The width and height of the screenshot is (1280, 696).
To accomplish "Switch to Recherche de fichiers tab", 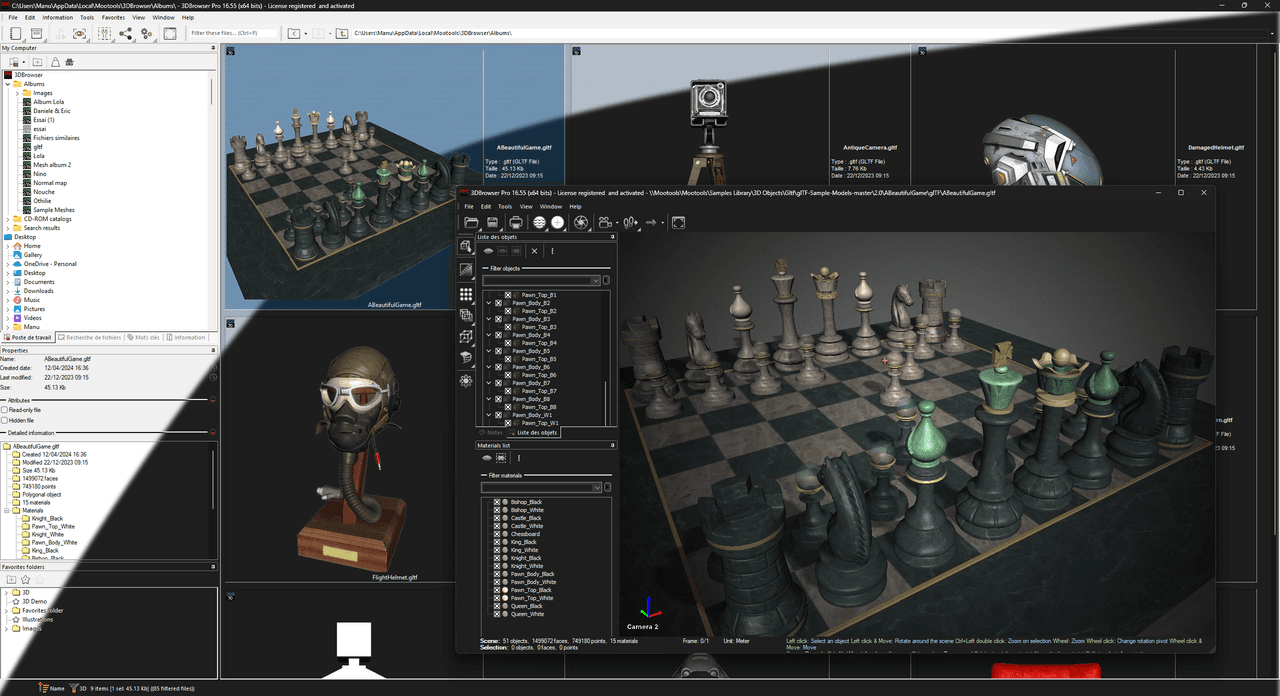I will click(x=90, y=338).
